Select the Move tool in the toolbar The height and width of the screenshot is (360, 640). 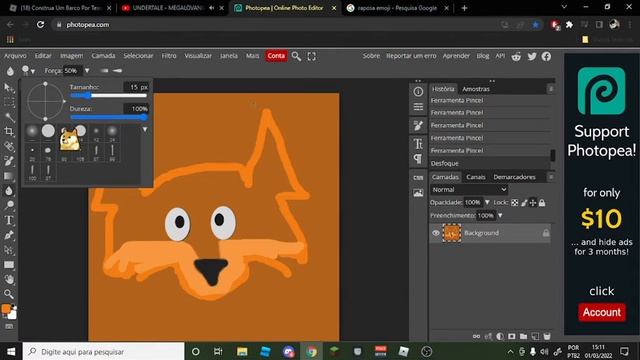9,88
